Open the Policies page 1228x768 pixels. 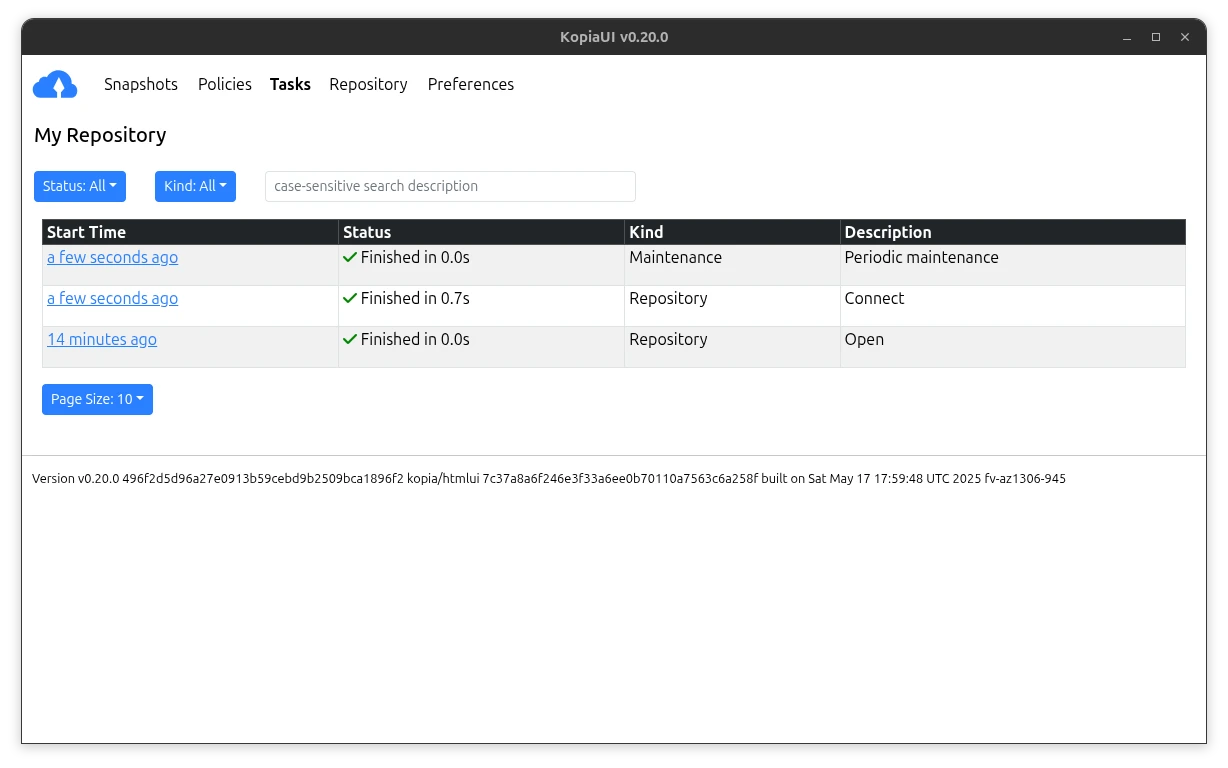(x=224, y=84)
